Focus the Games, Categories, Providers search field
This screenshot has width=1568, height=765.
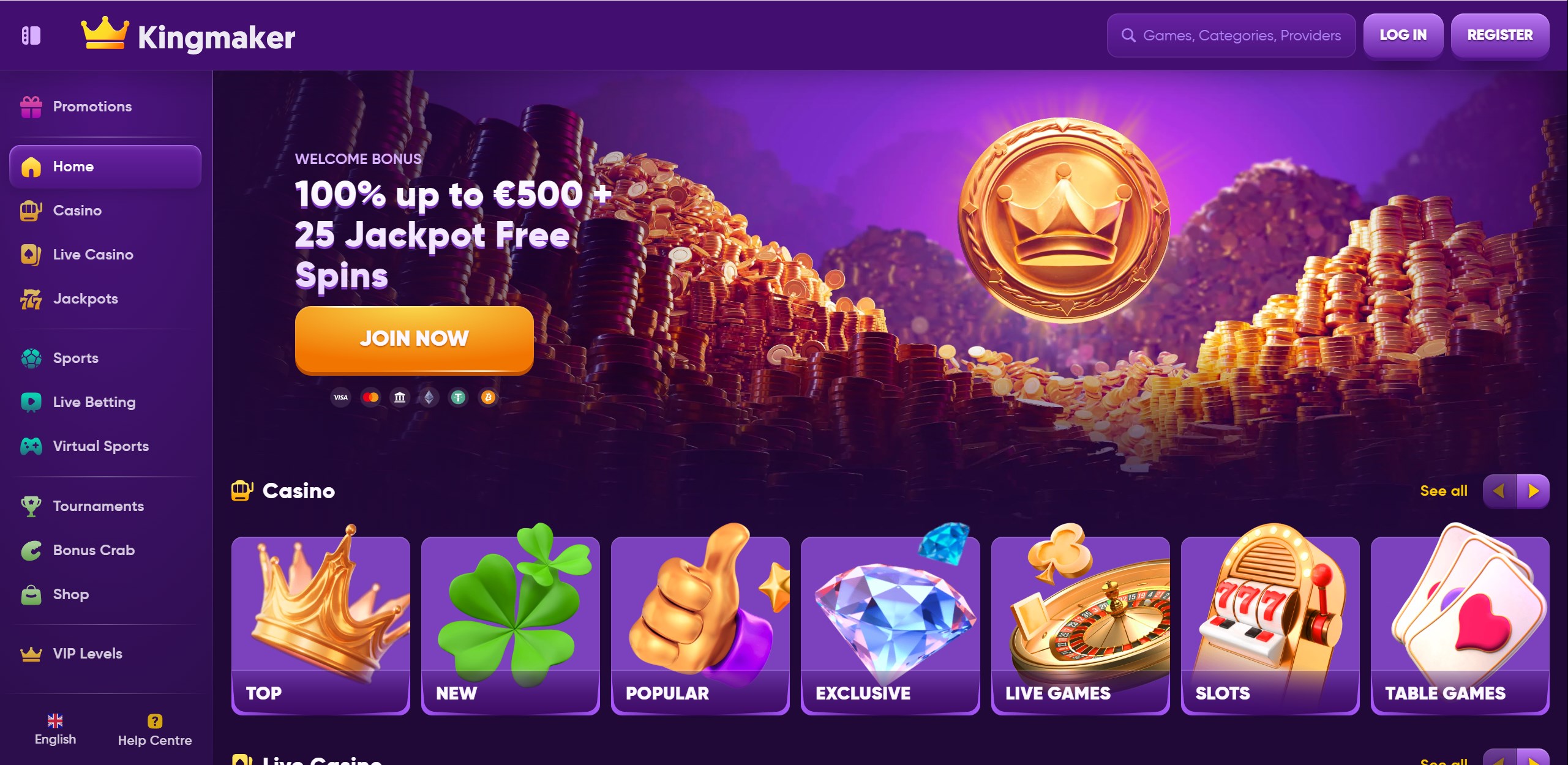[x=1231, y=35]
